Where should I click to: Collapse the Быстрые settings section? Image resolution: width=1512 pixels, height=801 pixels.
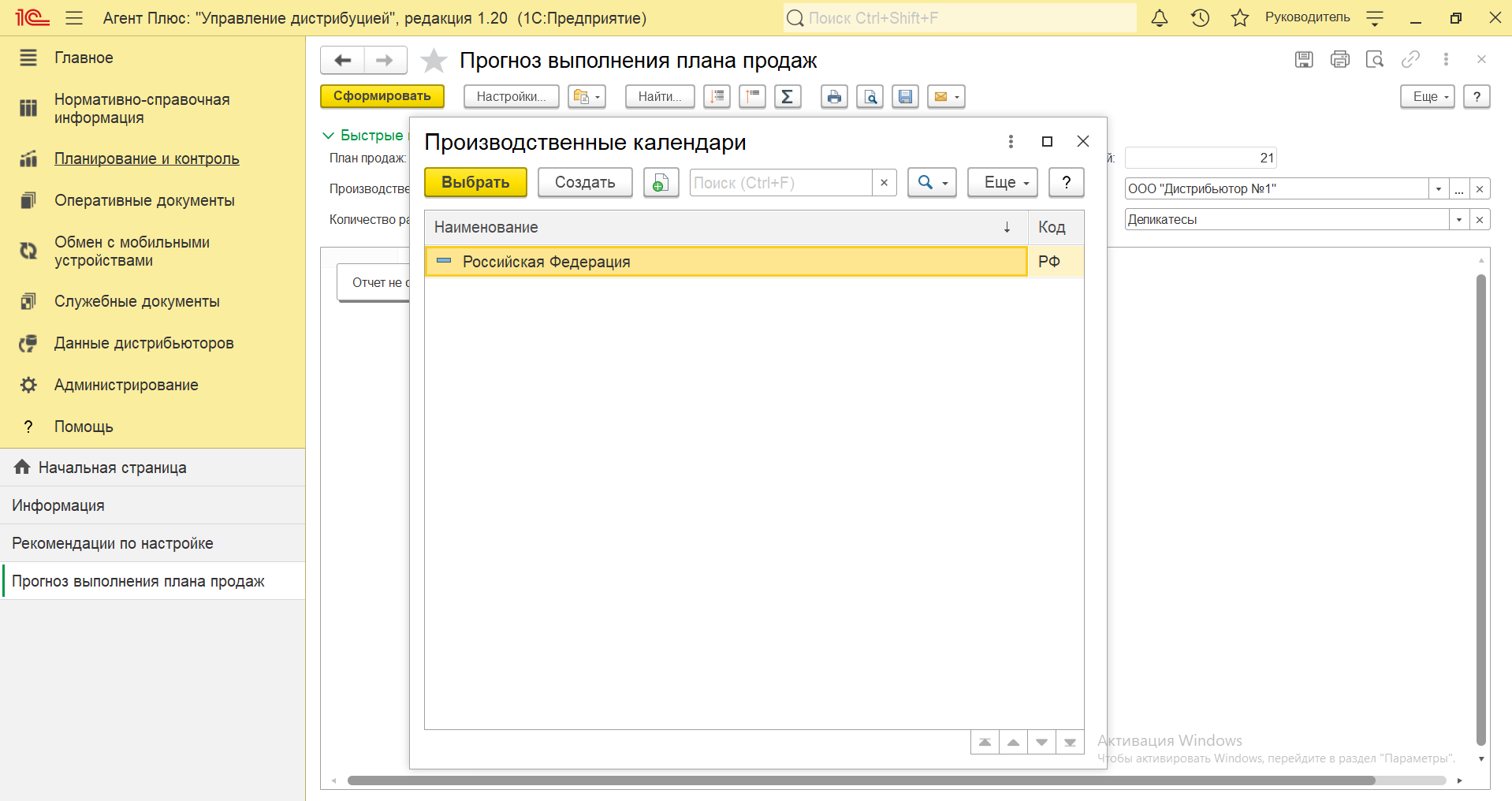click(328, 136)
